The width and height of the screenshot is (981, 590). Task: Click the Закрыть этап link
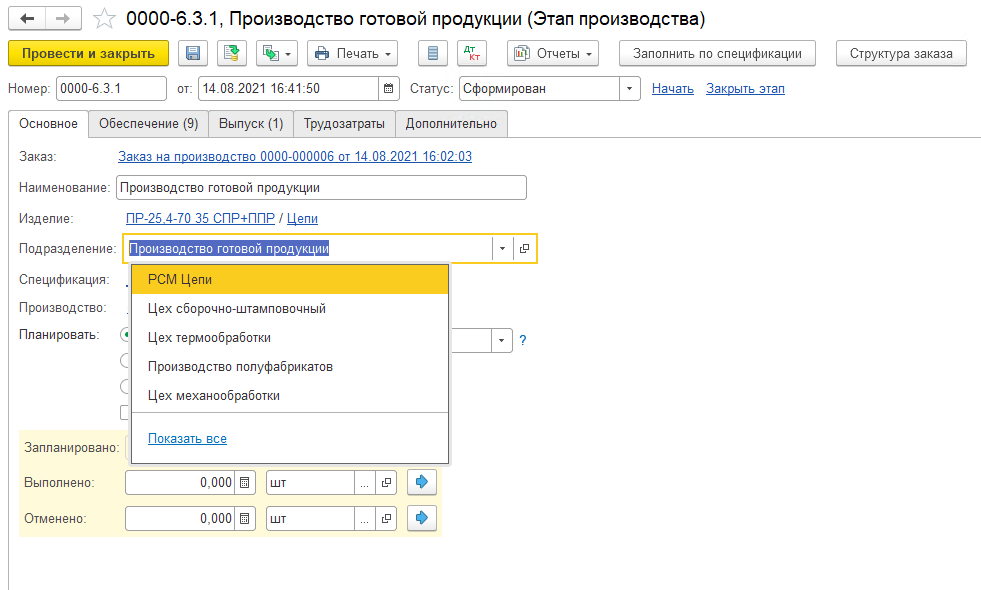[745, 88]
